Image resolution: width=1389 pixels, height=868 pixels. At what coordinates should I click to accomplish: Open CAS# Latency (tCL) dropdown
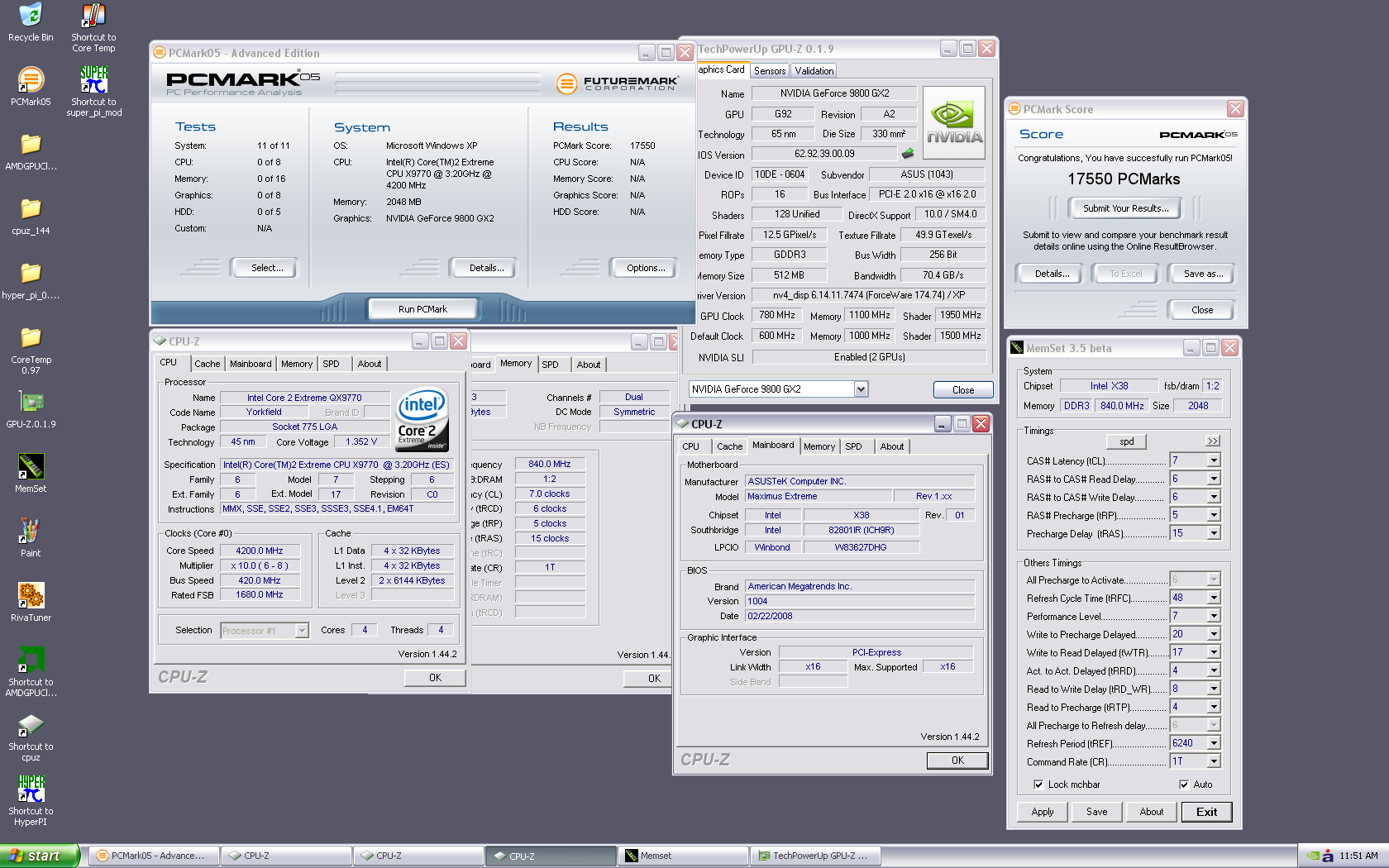pos(1214,460)
